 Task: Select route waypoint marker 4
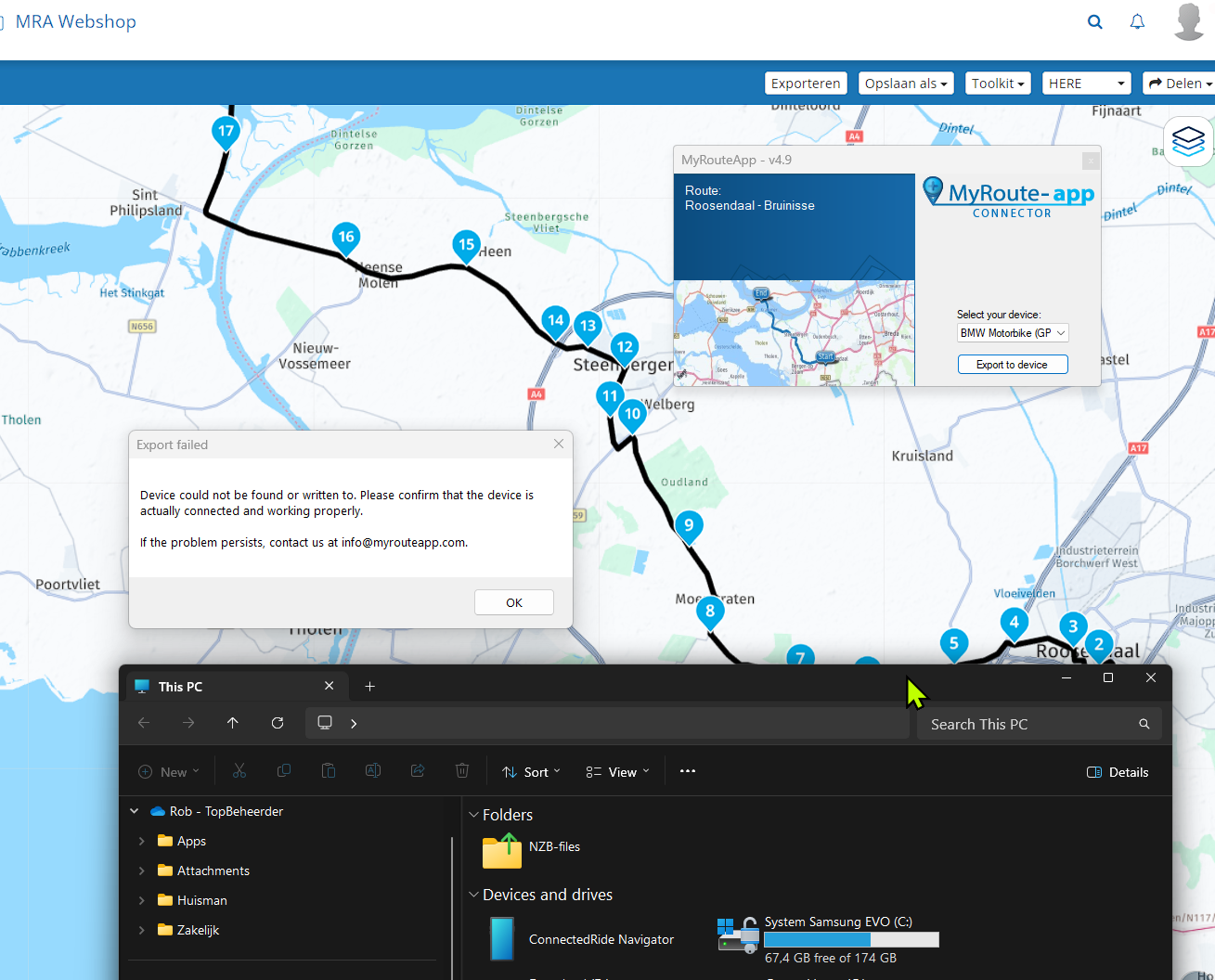coord(1015,623)
